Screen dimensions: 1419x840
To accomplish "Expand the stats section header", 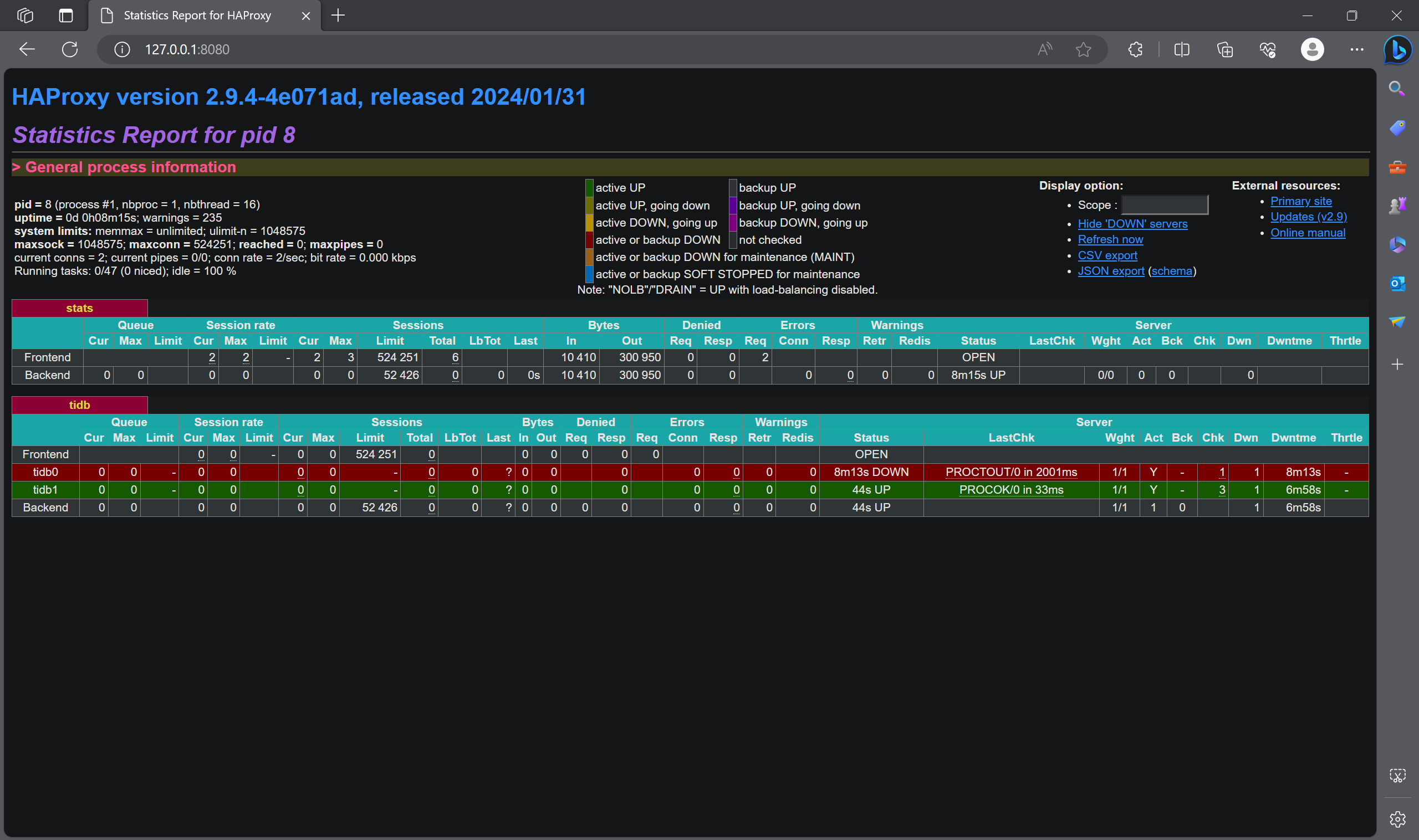I will [x=79, y=308].
